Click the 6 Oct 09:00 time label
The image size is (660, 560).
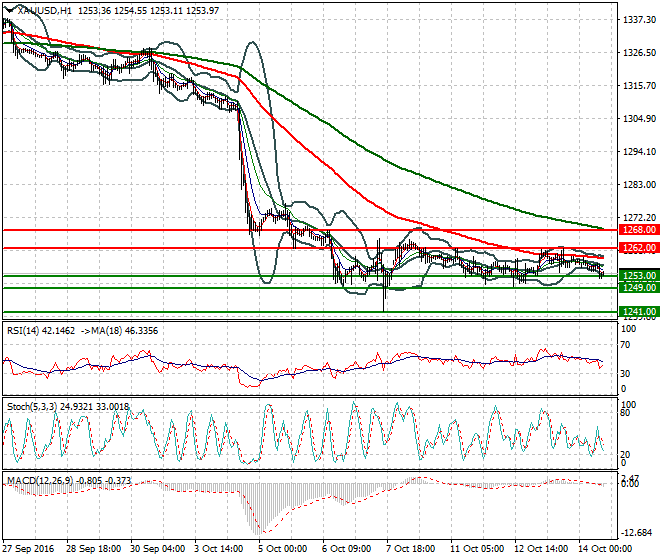[347, 549]
